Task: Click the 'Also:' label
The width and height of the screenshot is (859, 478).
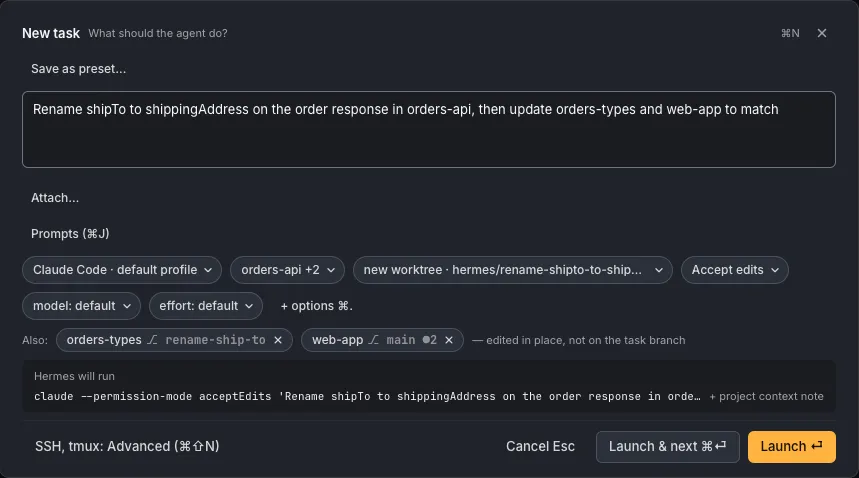Action: click(35, 341)
